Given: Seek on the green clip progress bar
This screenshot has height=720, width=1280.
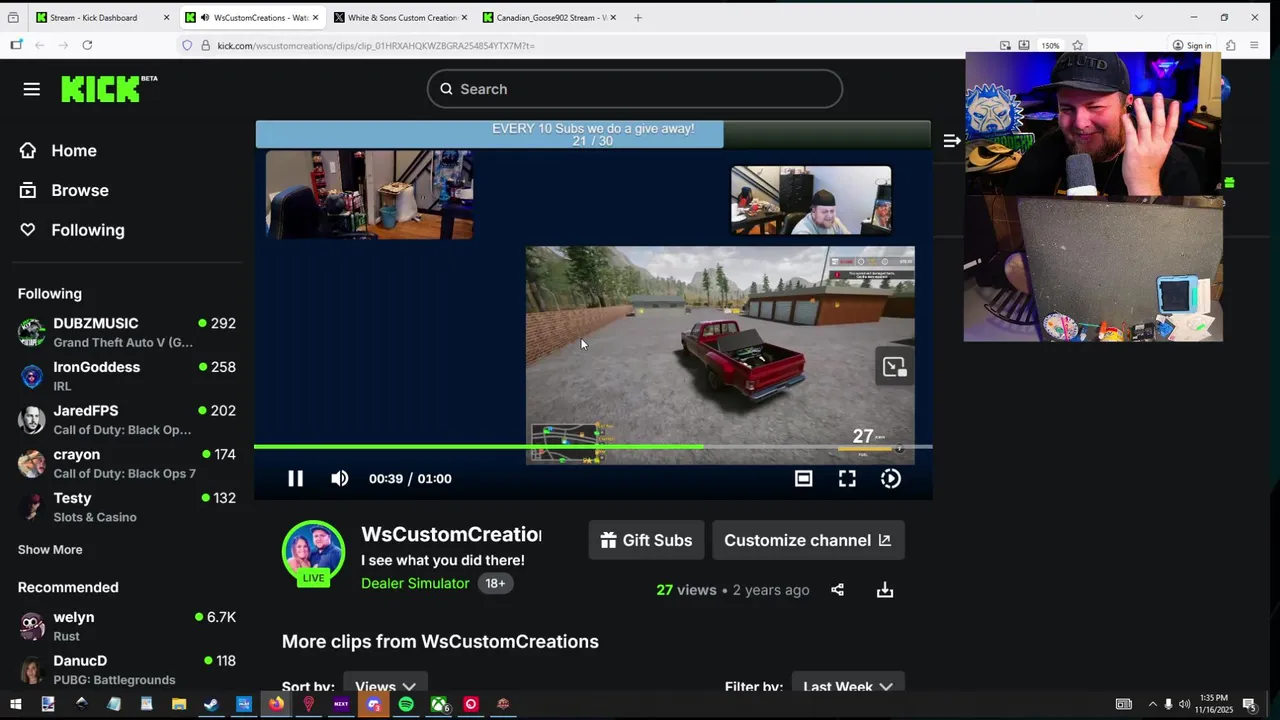Looking at the screenshot, I should tap(593, 447).
